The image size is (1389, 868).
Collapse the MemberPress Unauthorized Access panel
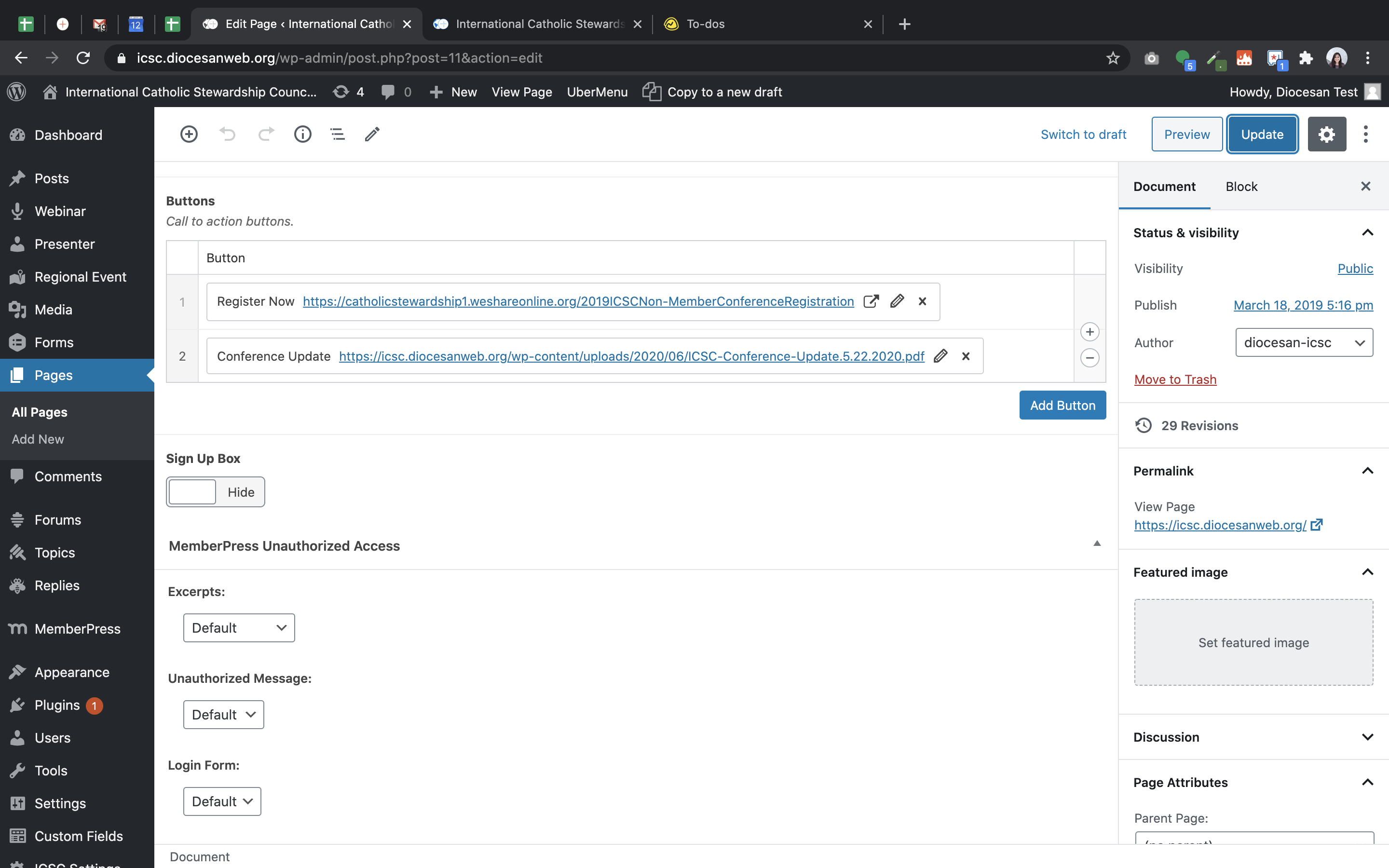pyautogui.click(x=1097, y=543)
